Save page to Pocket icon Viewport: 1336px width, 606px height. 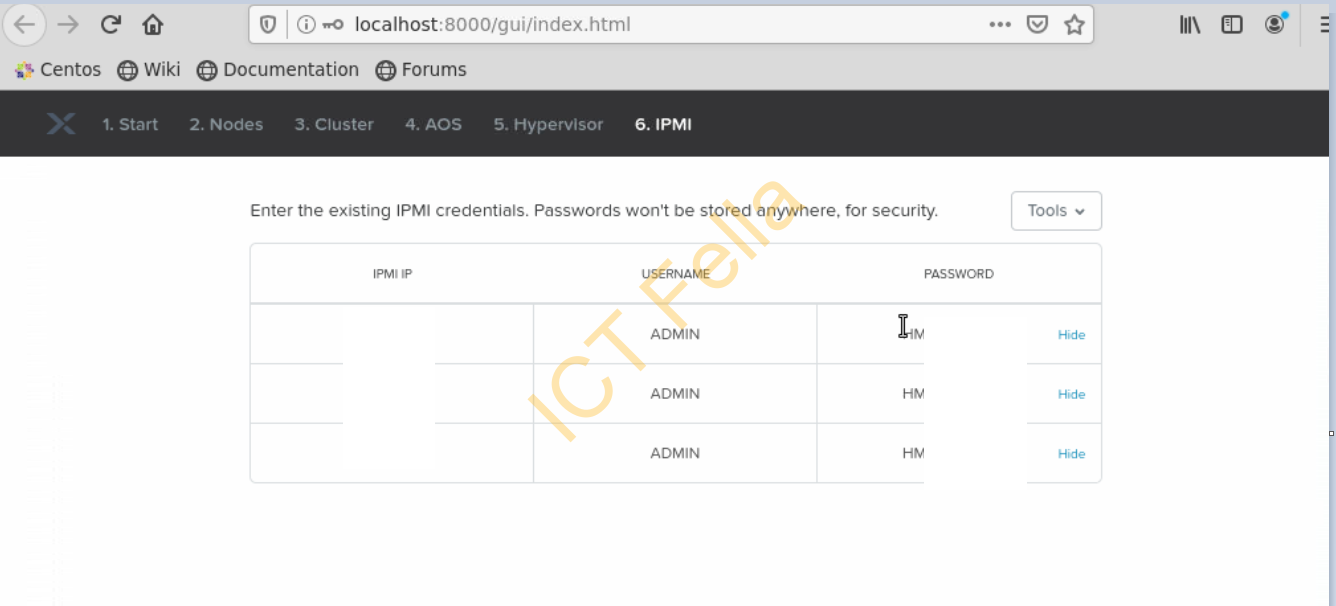tap(1038, 25)
